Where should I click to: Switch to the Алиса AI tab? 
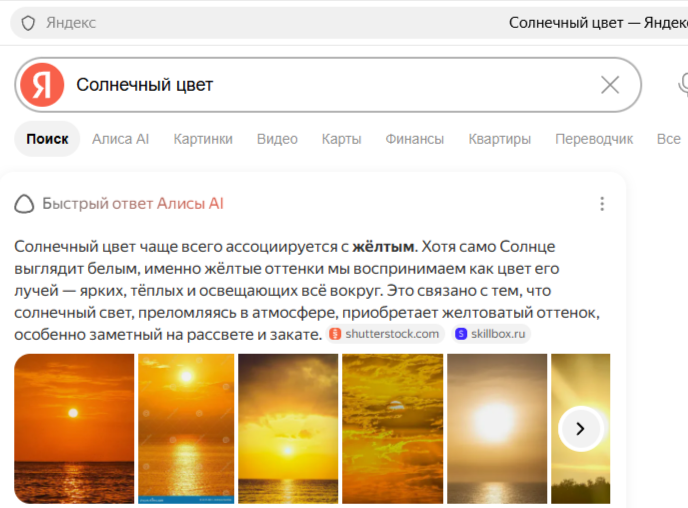click(121, 139)
